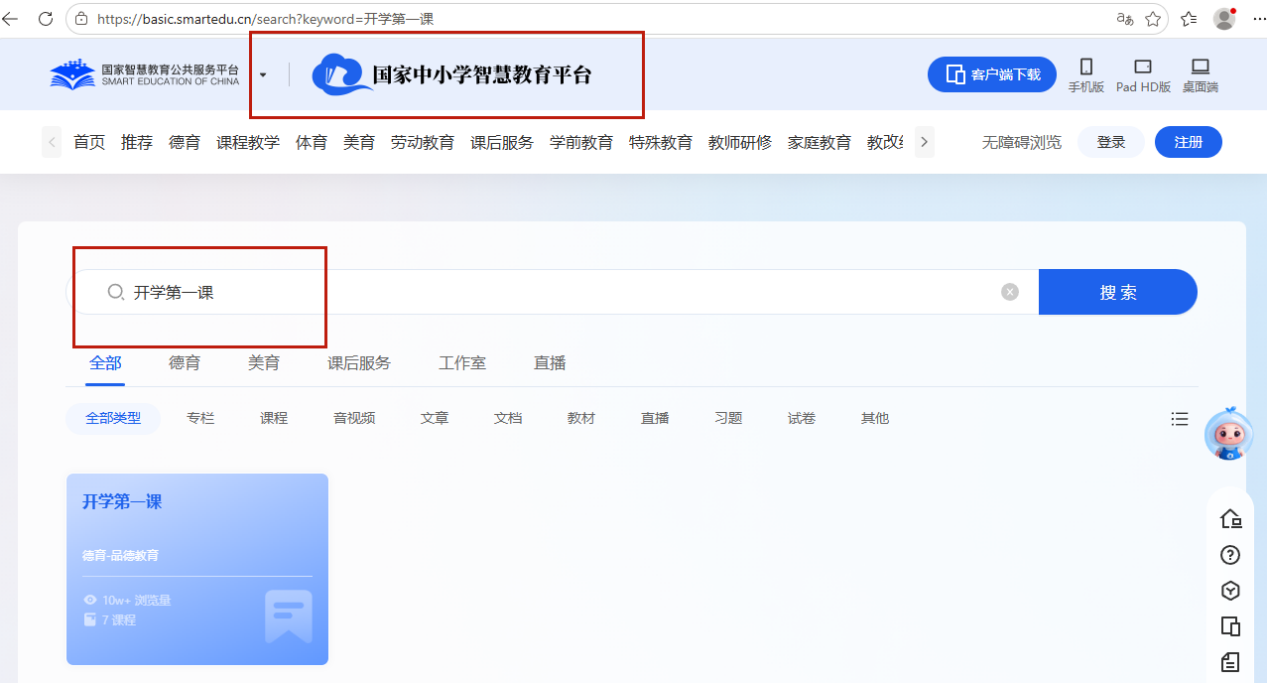Filter results by 音视频

(x=354, y=418)
